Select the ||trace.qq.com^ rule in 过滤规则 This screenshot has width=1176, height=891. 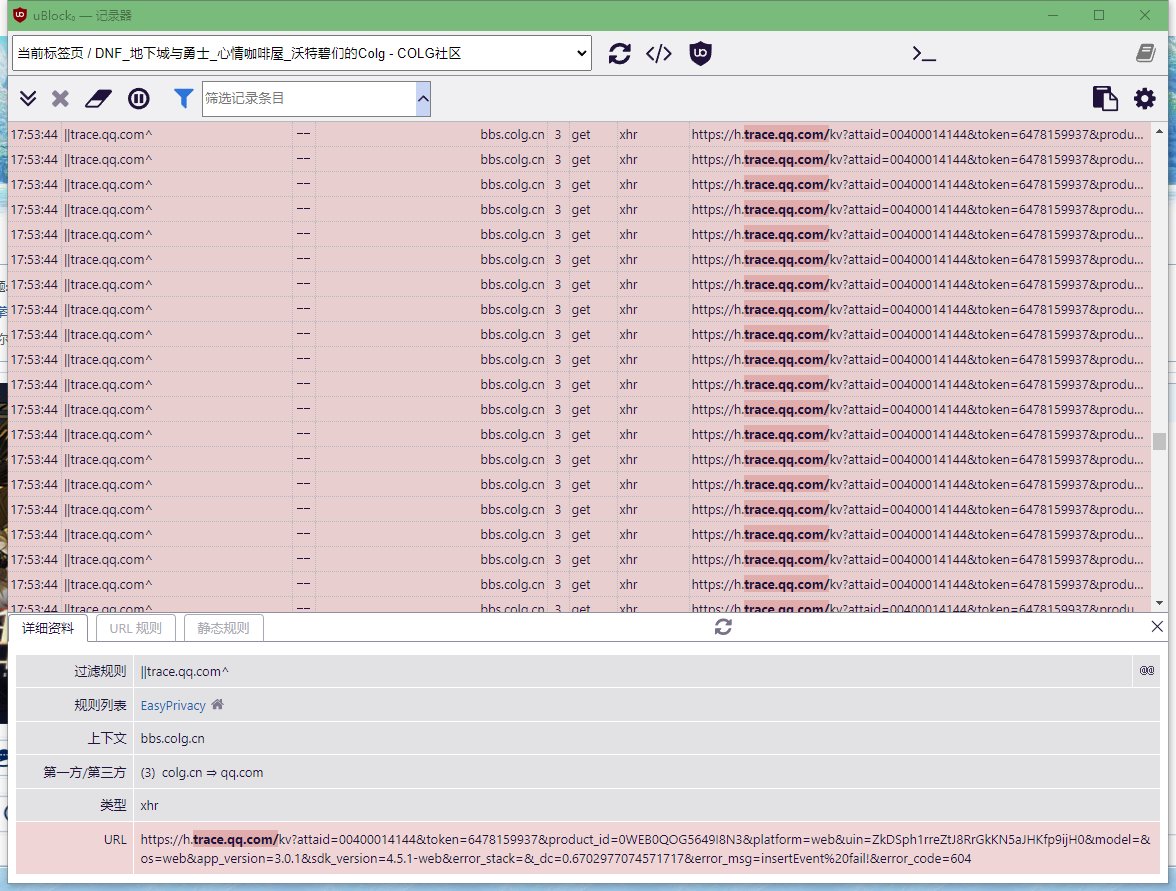[x=184, y=671]
